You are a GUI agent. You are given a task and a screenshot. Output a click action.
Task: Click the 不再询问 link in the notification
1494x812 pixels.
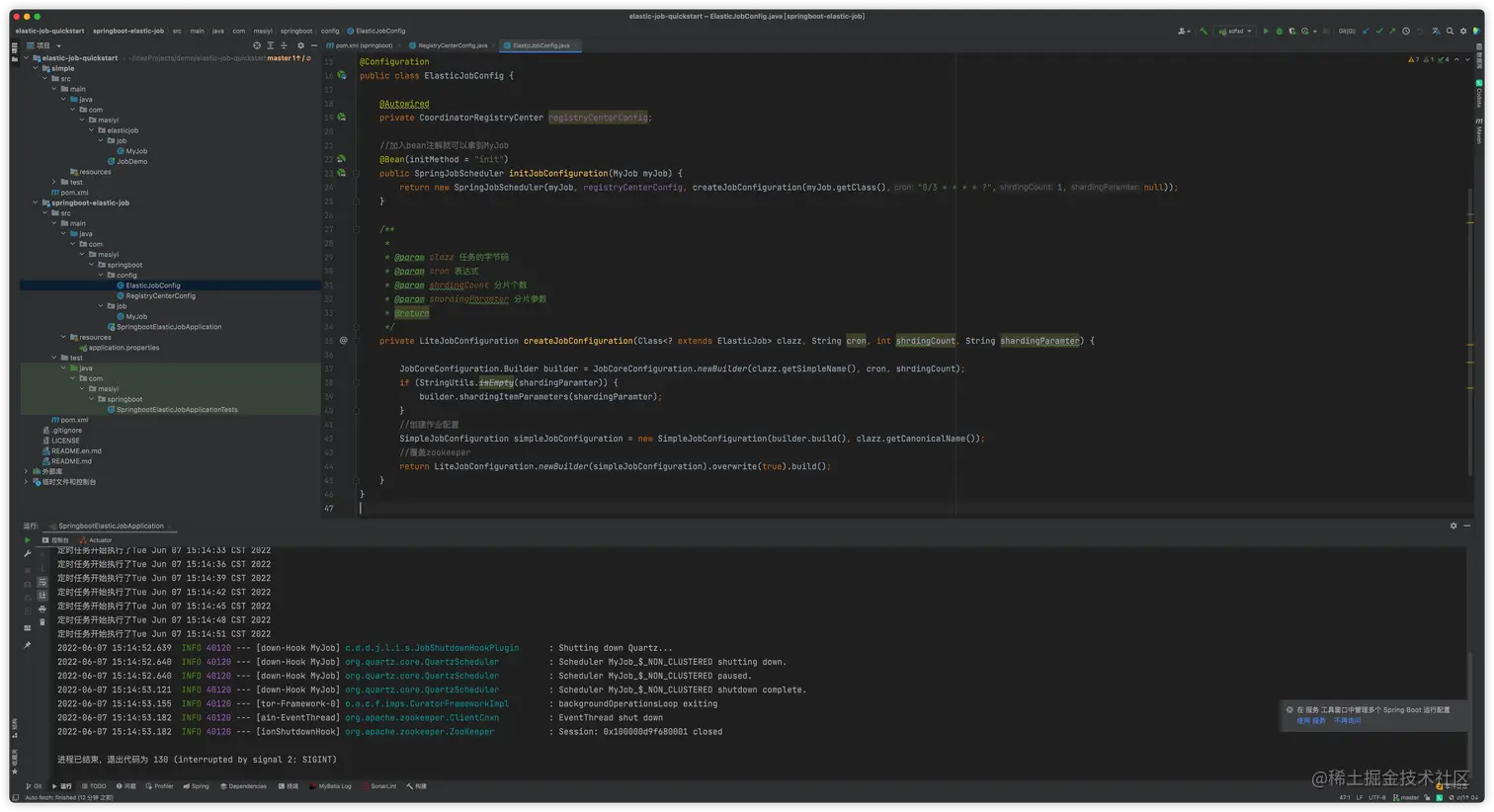[1347, 720]
